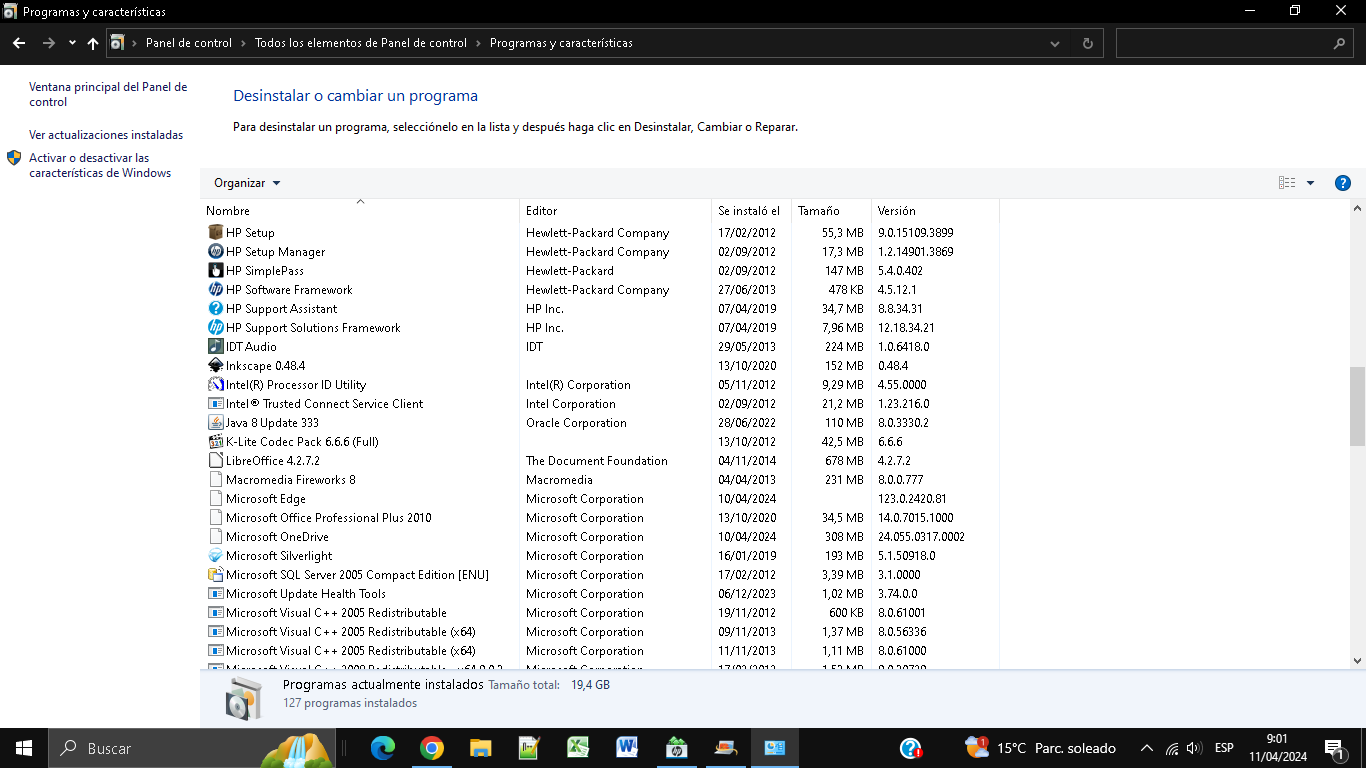Click the HP Setup Manager icon

[215, 251]
